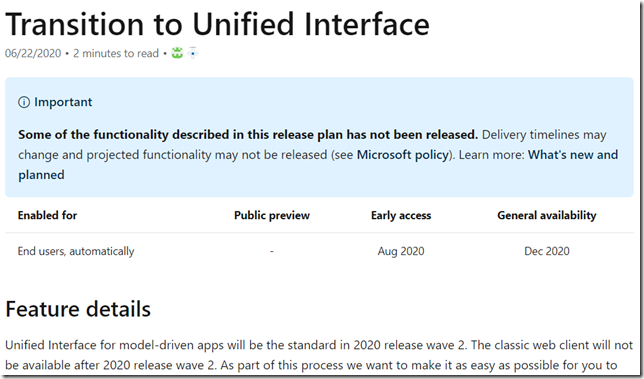Select the Enabled for column header
The image size is (644, 379).
[x=47, y=215]
